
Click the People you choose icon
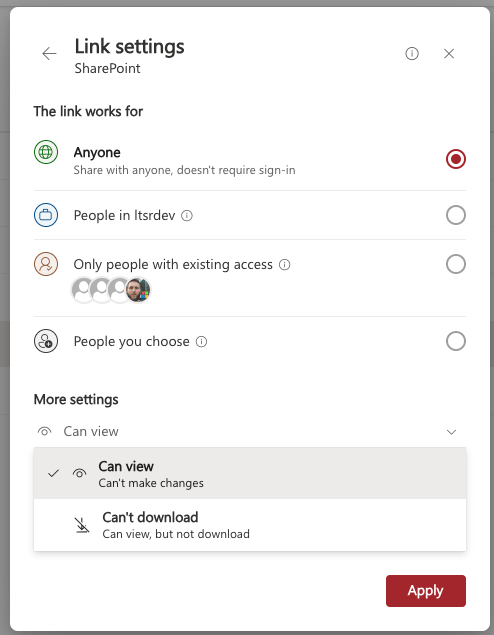click(46, 341)
